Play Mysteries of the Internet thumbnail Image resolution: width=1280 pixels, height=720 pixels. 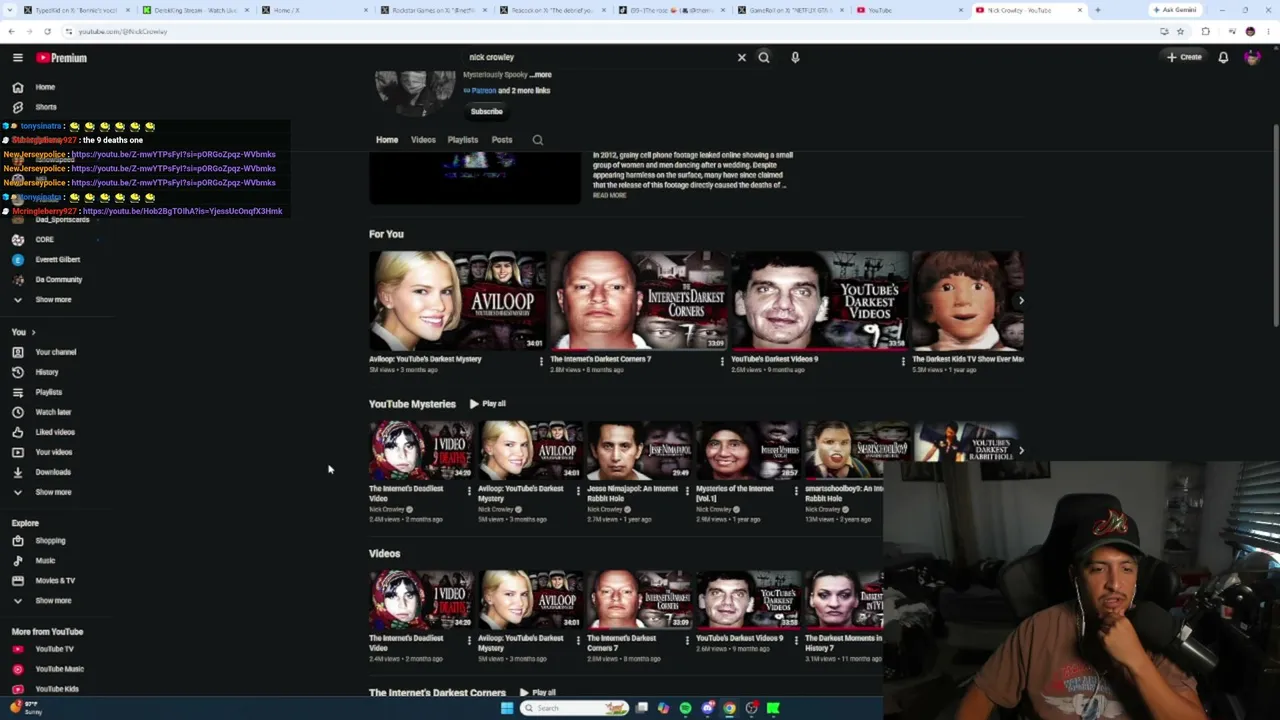[747, 450]
